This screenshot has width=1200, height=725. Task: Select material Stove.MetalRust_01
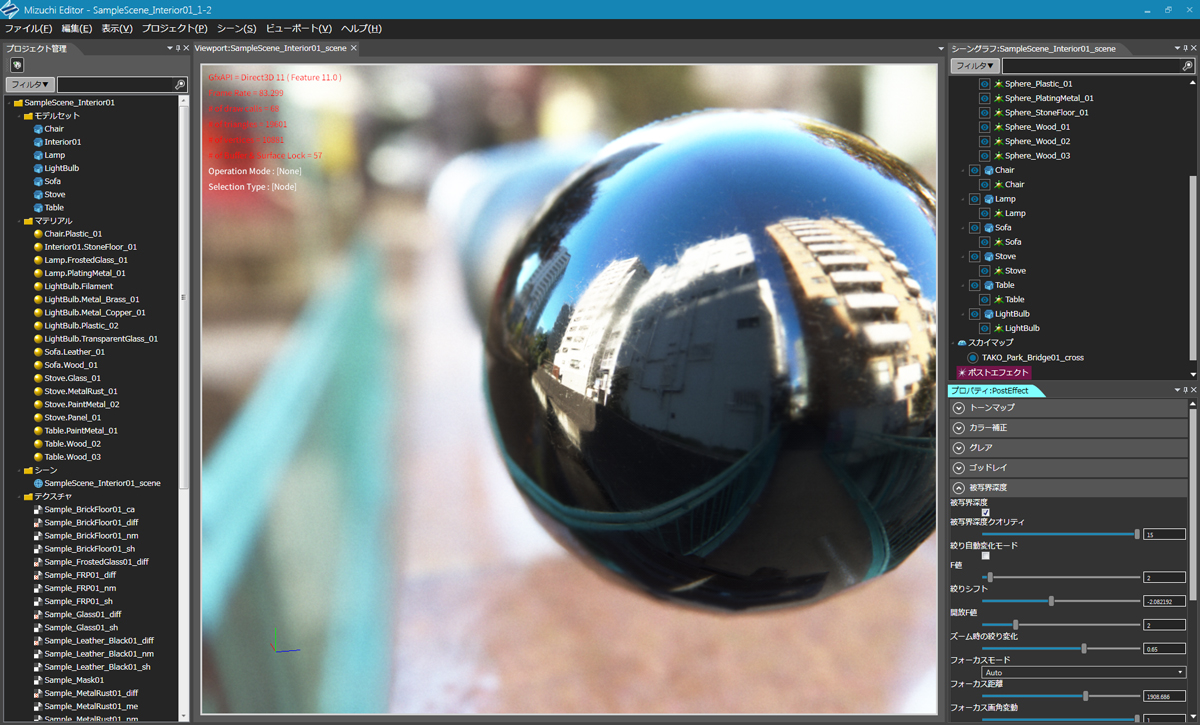click(81, 391)
